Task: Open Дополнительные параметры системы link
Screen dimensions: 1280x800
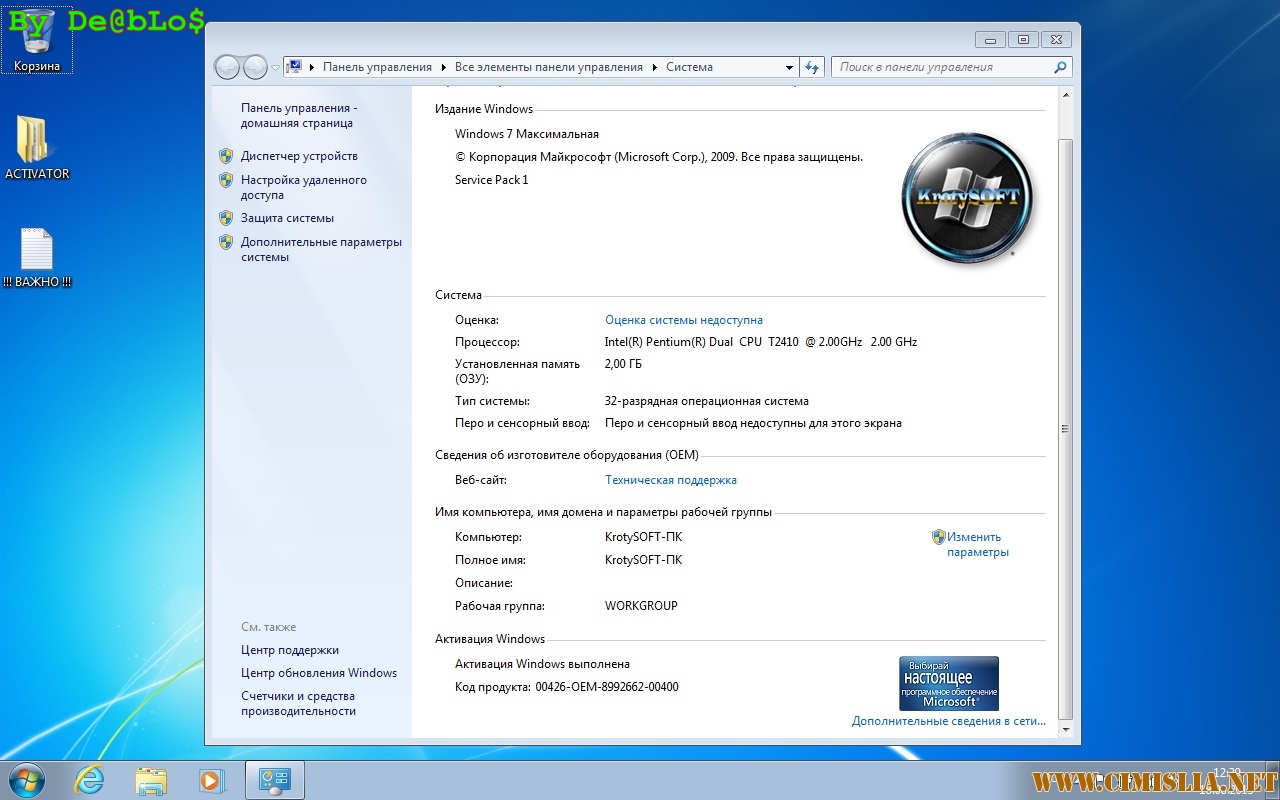Action: [321, 249]
